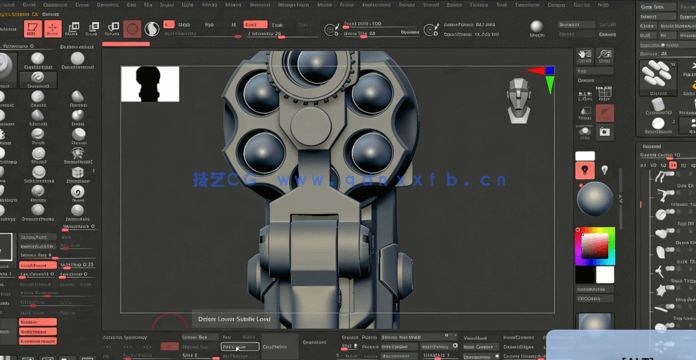Select the white main color swatch
Screen dimensions: 696x360
pos(605,275)
